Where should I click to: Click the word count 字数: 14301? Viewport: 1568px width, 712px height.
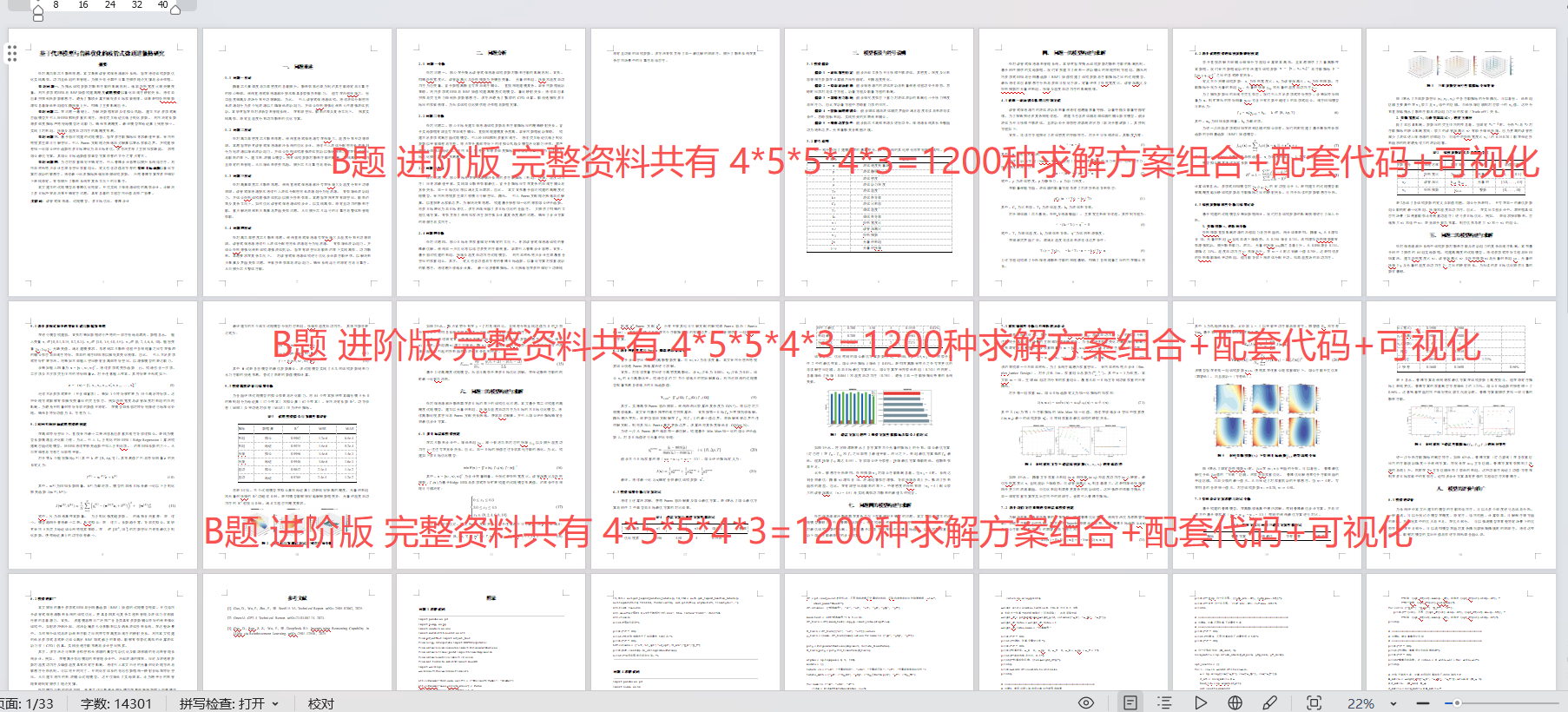coord(115,703)
